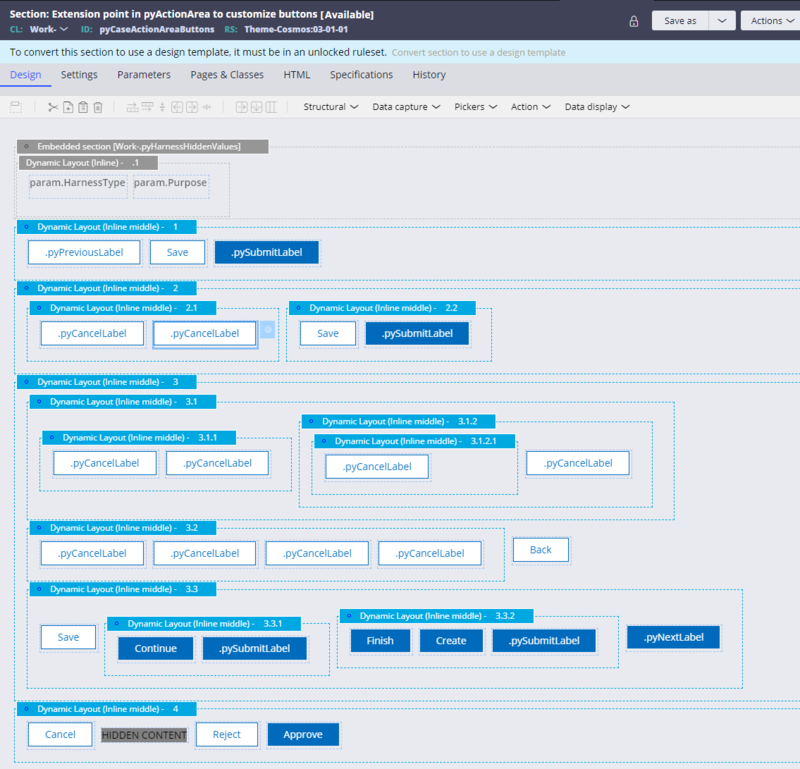This screenshot has height=769, width=800.
Task: Select the HIDDEN CONTENT element in layout 4
Action: coord(144,735)
